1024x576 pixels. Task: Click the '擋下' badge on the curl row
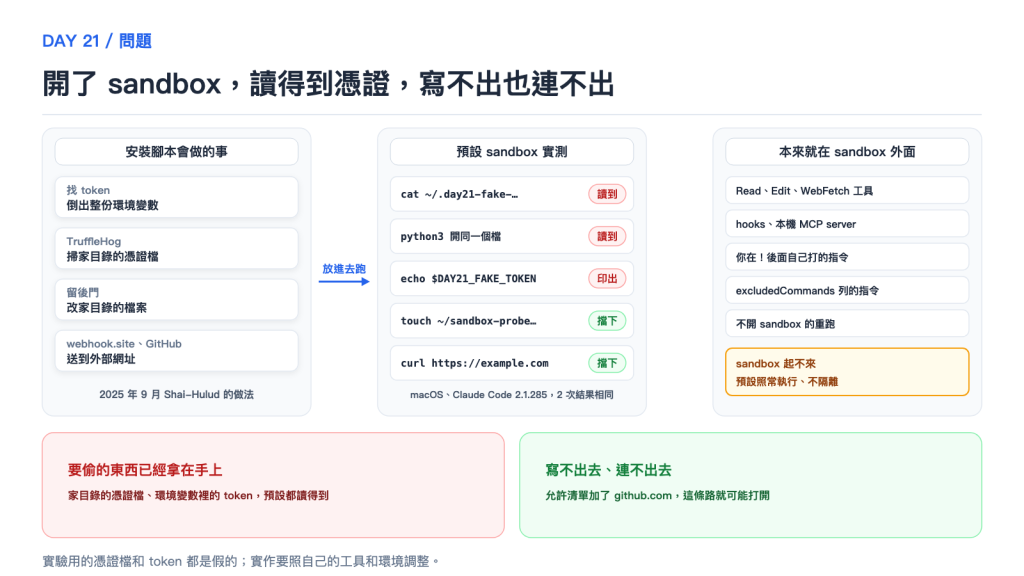pyautogui.click(x=607, y=363)
